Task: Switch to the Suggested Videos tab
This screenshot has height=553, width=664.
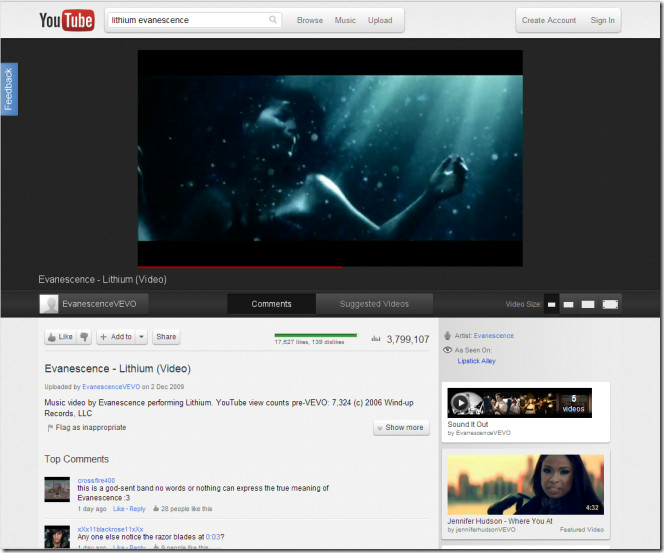Action: click(374, 304)
